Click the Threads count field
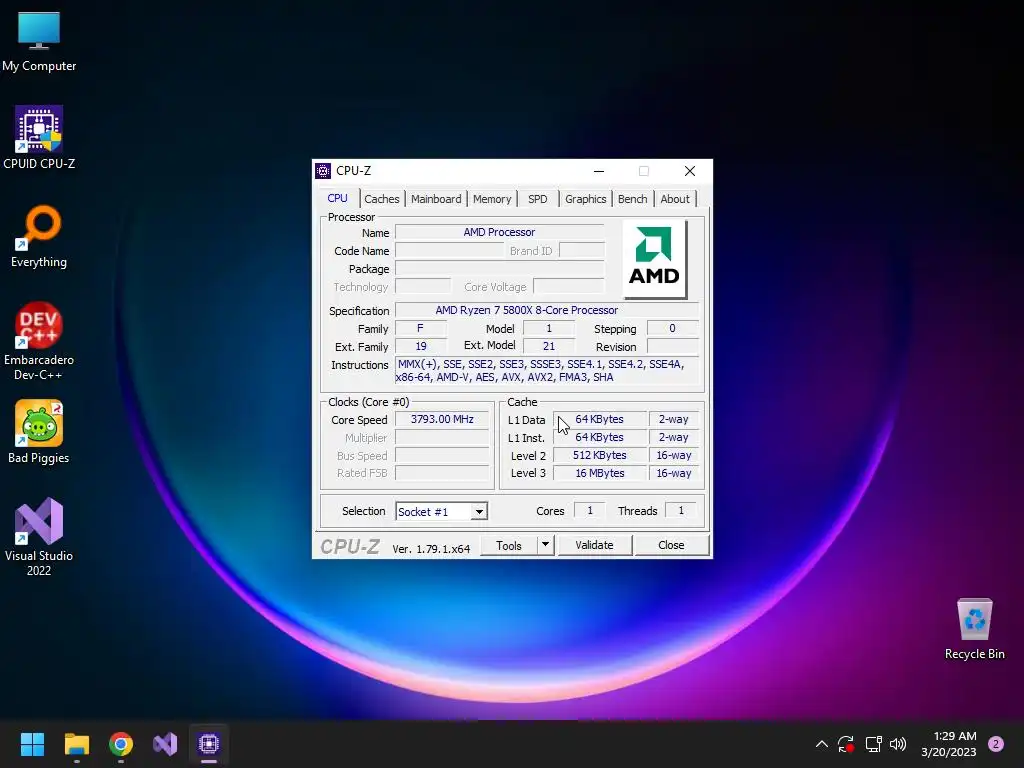 click(680, 511)
